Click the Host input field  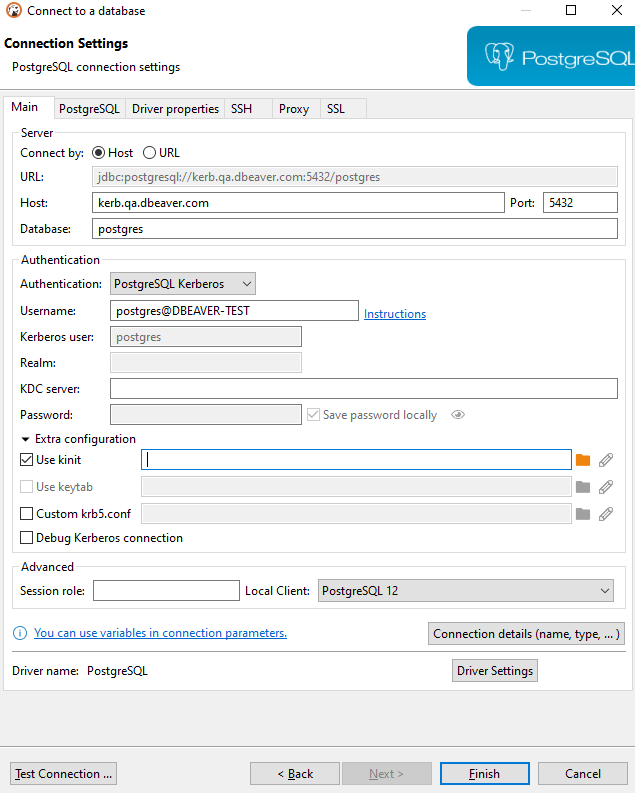coord(298,203)
